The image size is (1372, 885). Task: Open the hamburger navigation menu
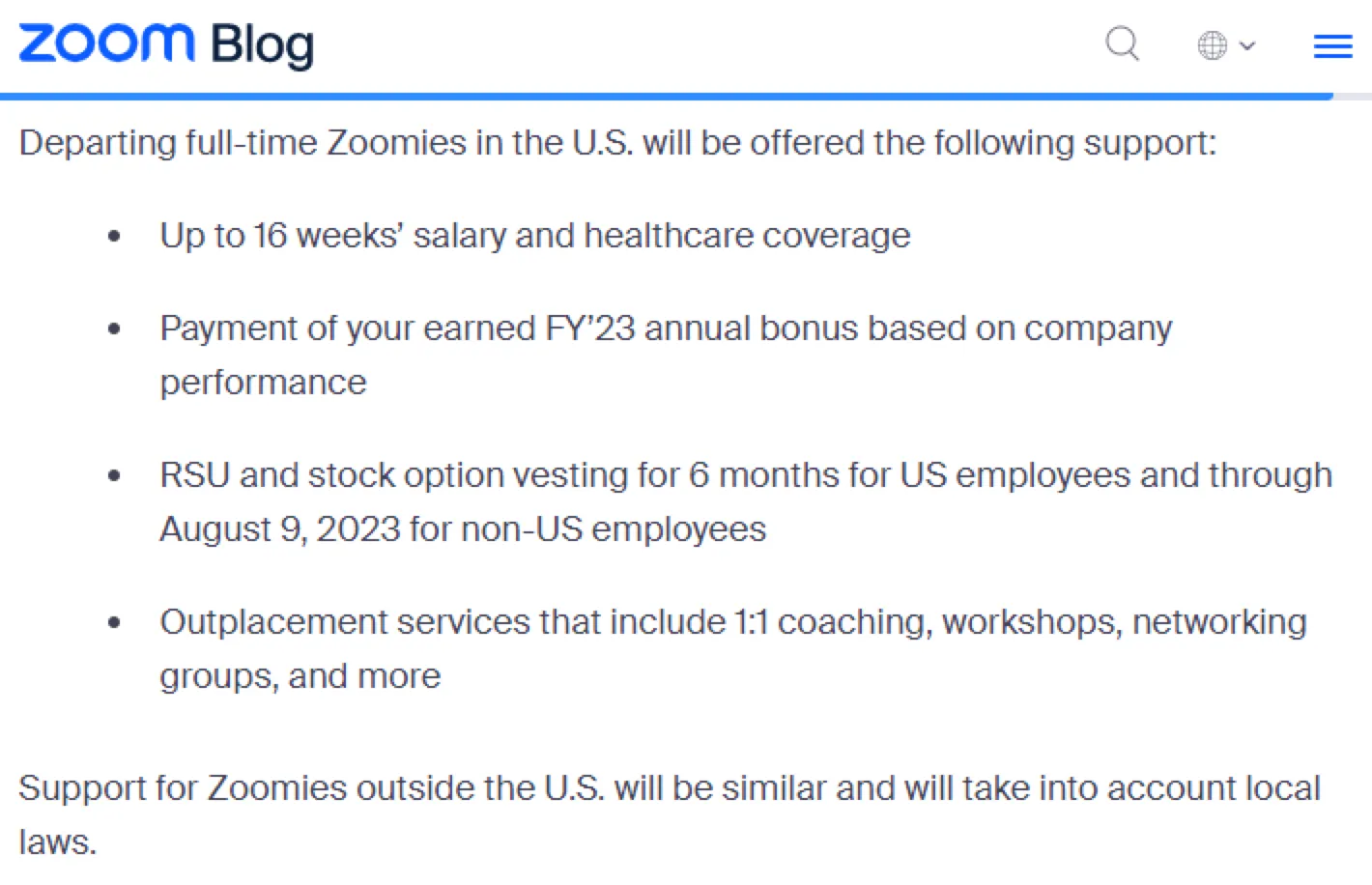1332,46
